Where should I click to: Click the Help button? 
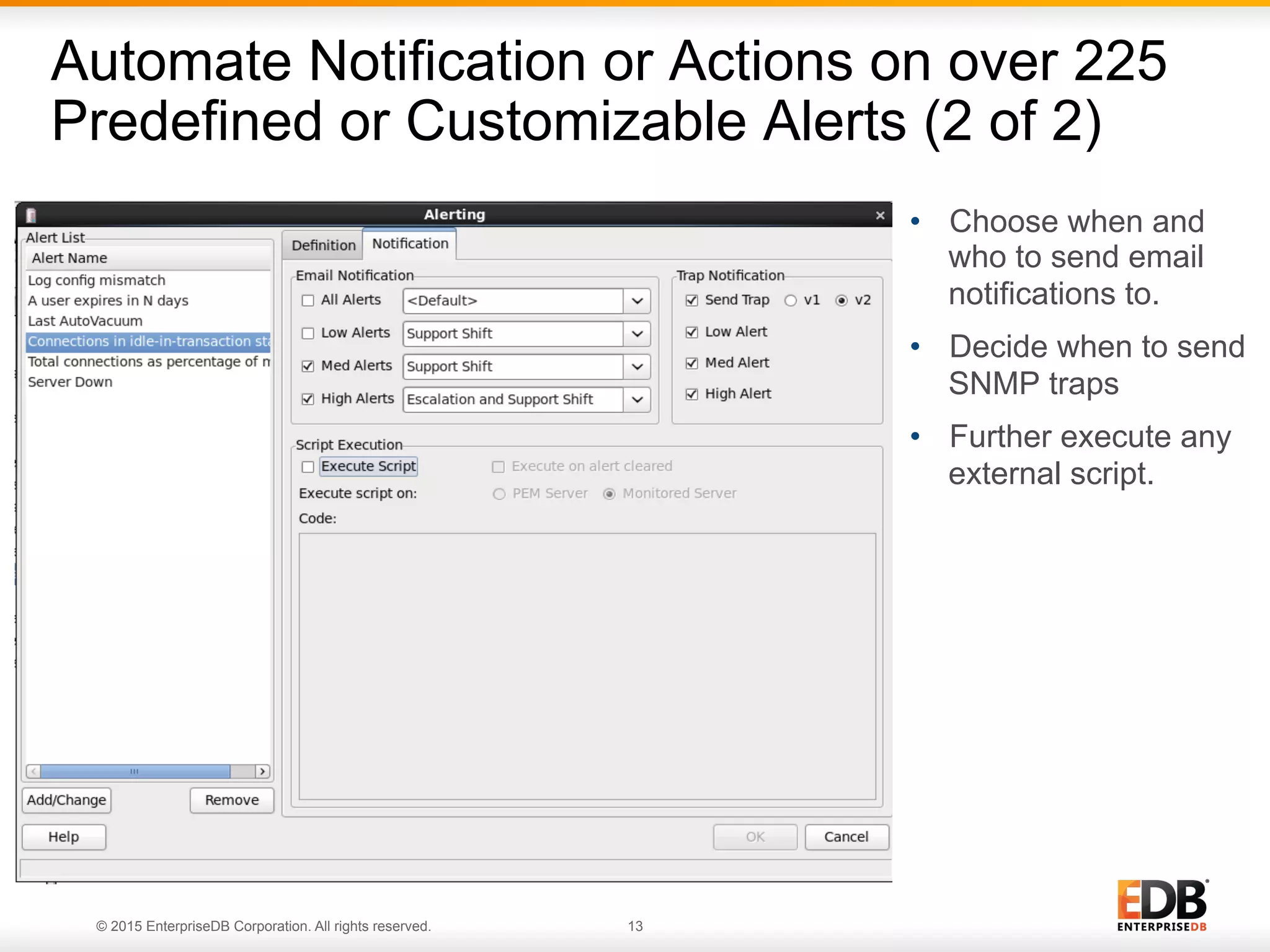click(64, 837)
